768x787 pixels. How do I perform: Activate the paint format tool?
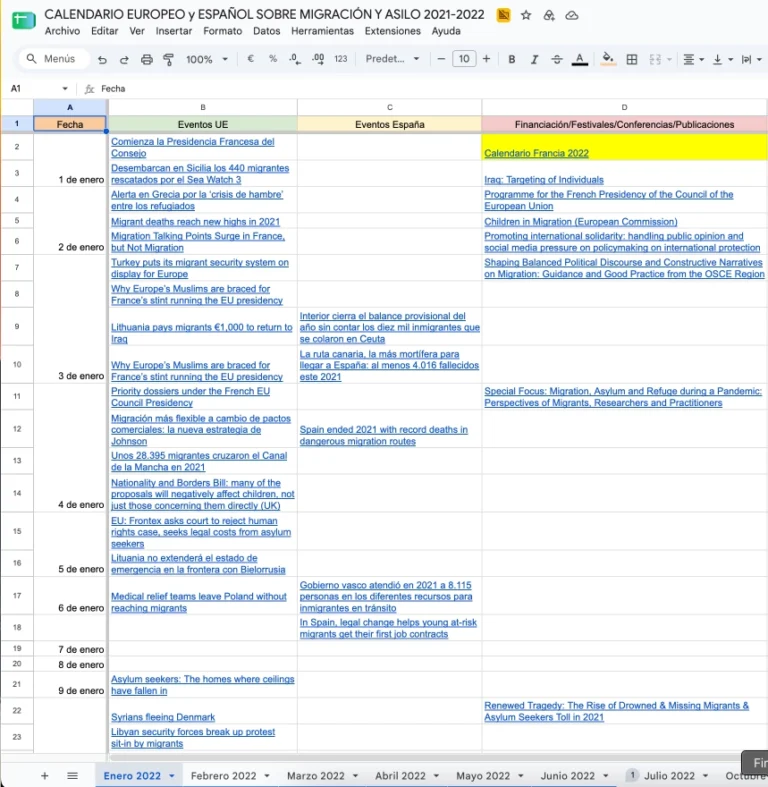coord(169,60)
